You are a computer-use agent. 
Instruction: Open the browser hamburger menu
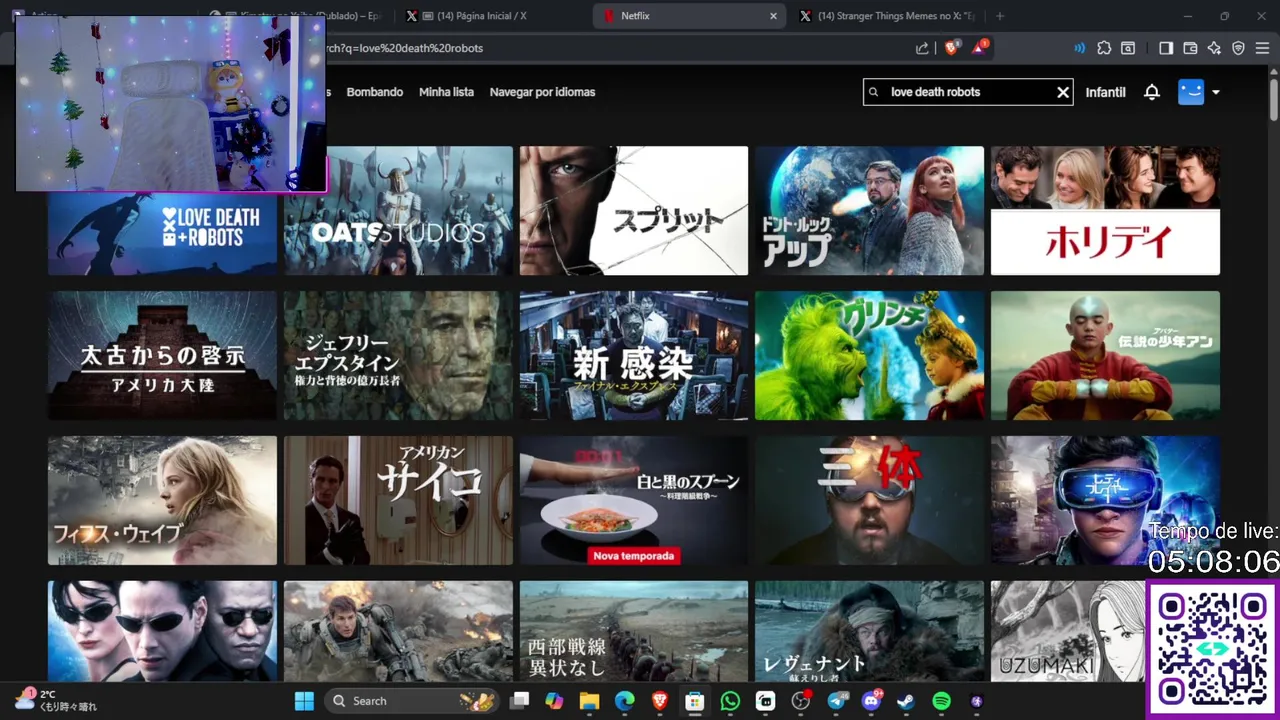tap(1262, 48)
